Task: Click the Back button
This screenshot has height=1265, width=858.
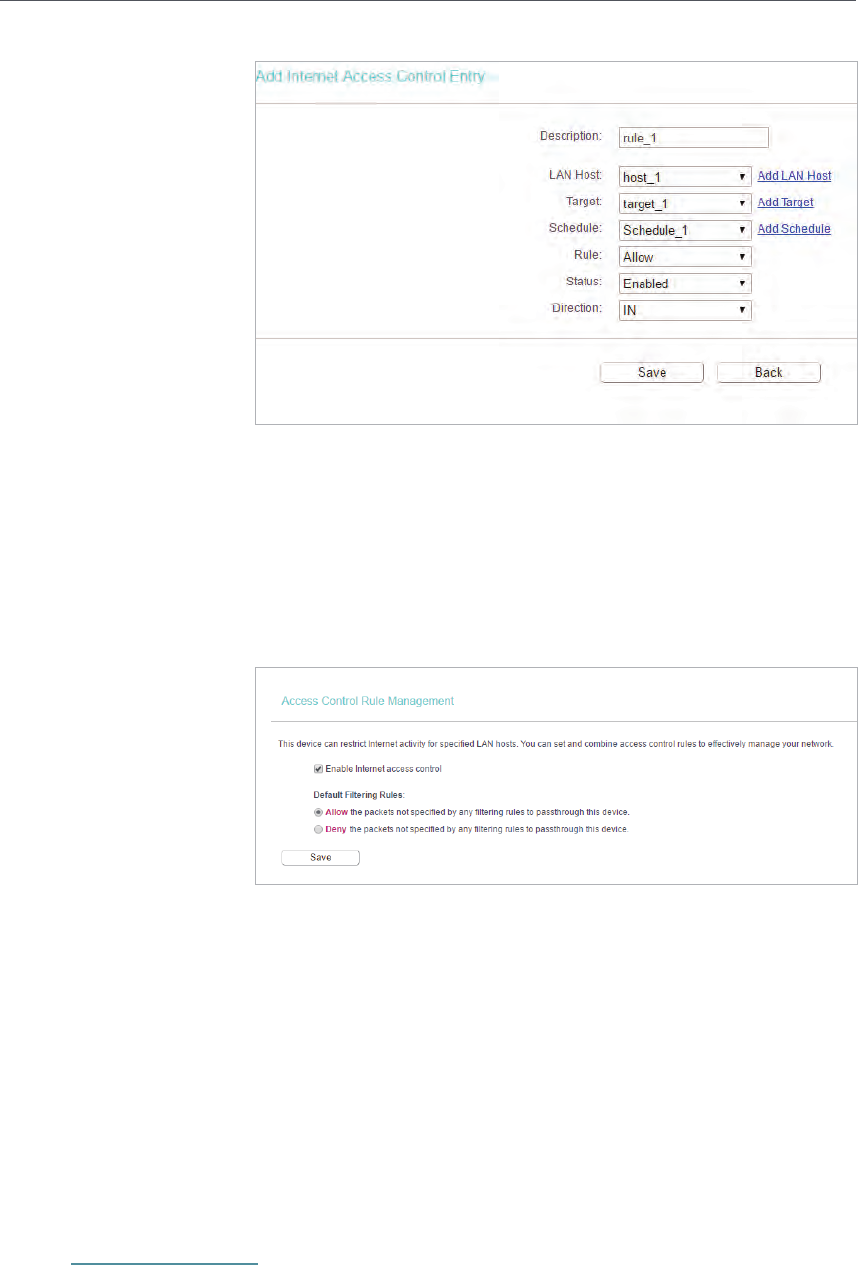Action: [769, 373]
